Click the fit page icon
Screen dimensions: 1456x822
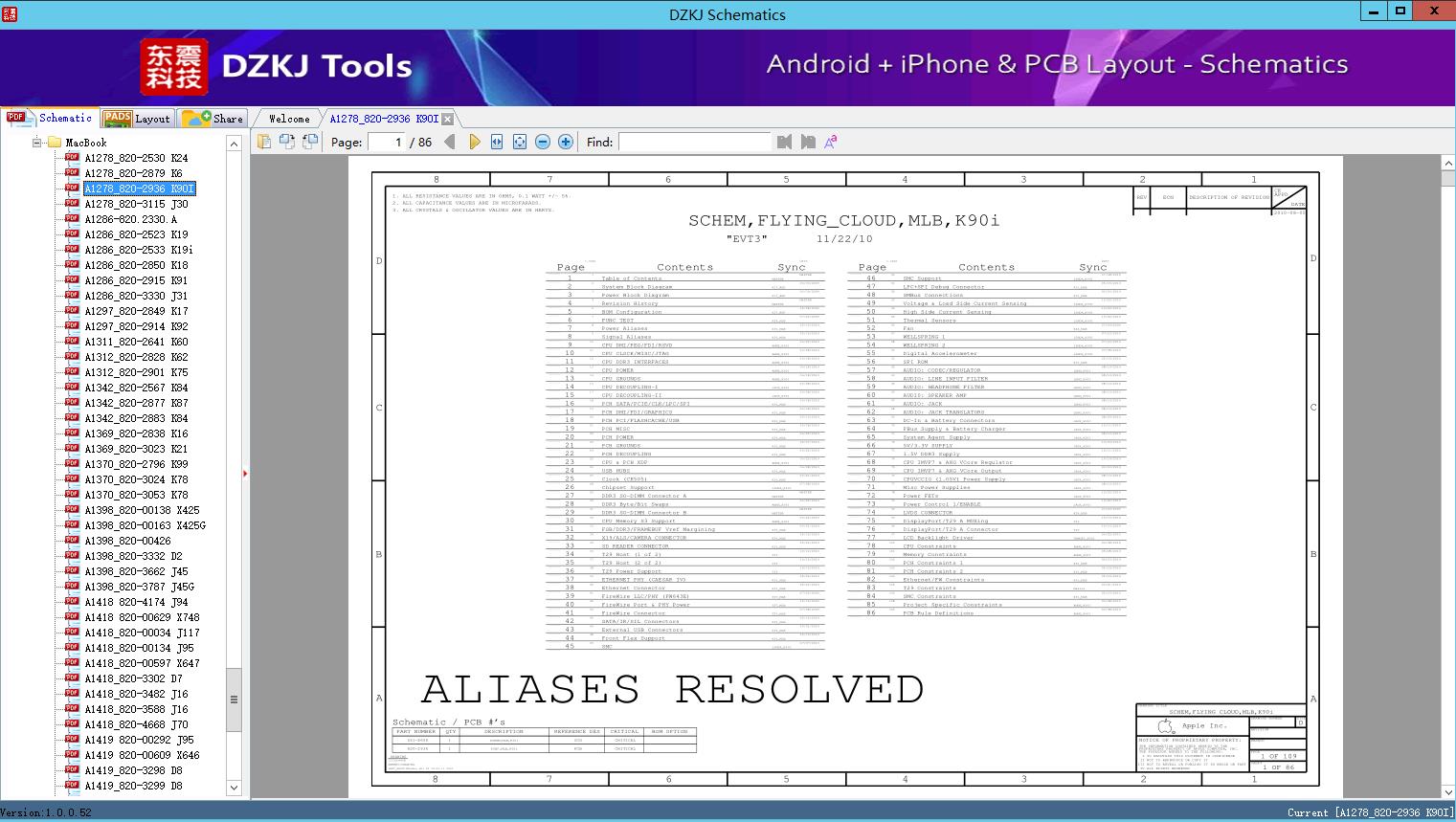520,142
